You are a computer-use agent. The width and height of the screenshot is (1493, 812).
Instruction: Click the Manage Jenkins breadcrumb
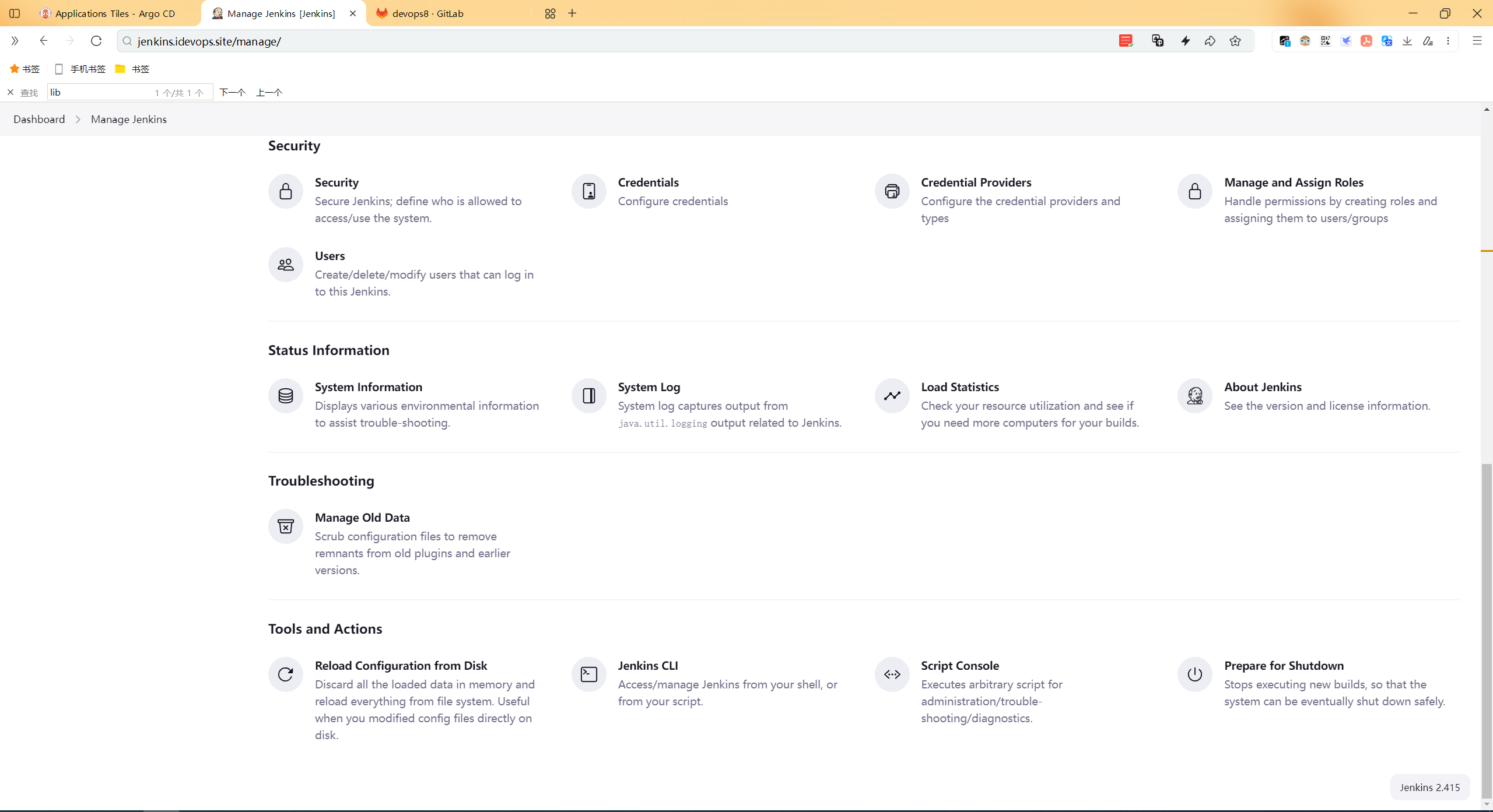pos(129,119)
